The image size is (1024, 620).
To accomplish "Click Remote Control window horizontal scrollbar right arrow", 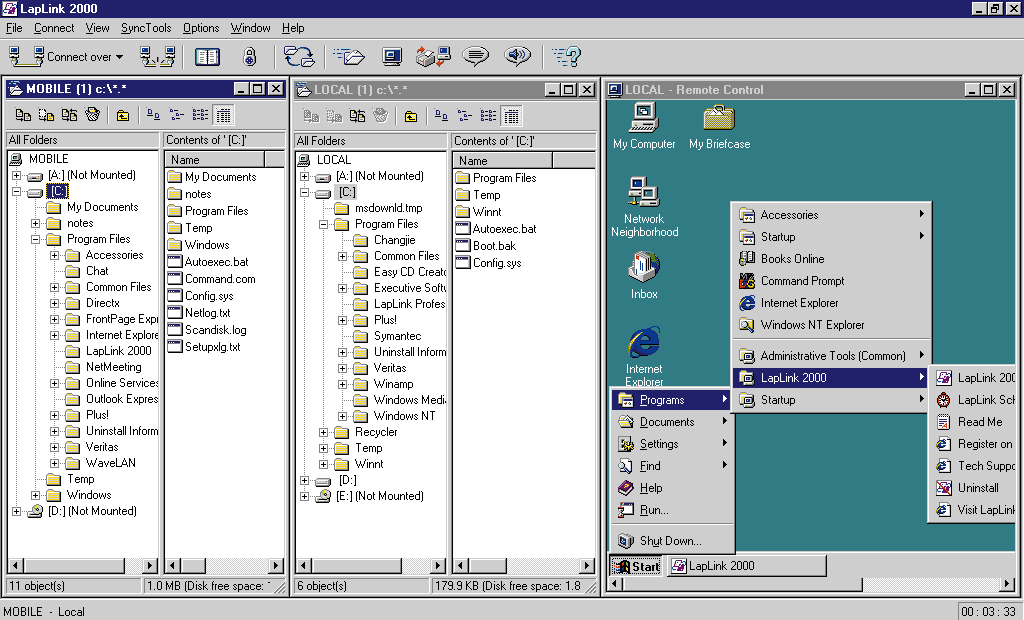I will point(1008,584).
